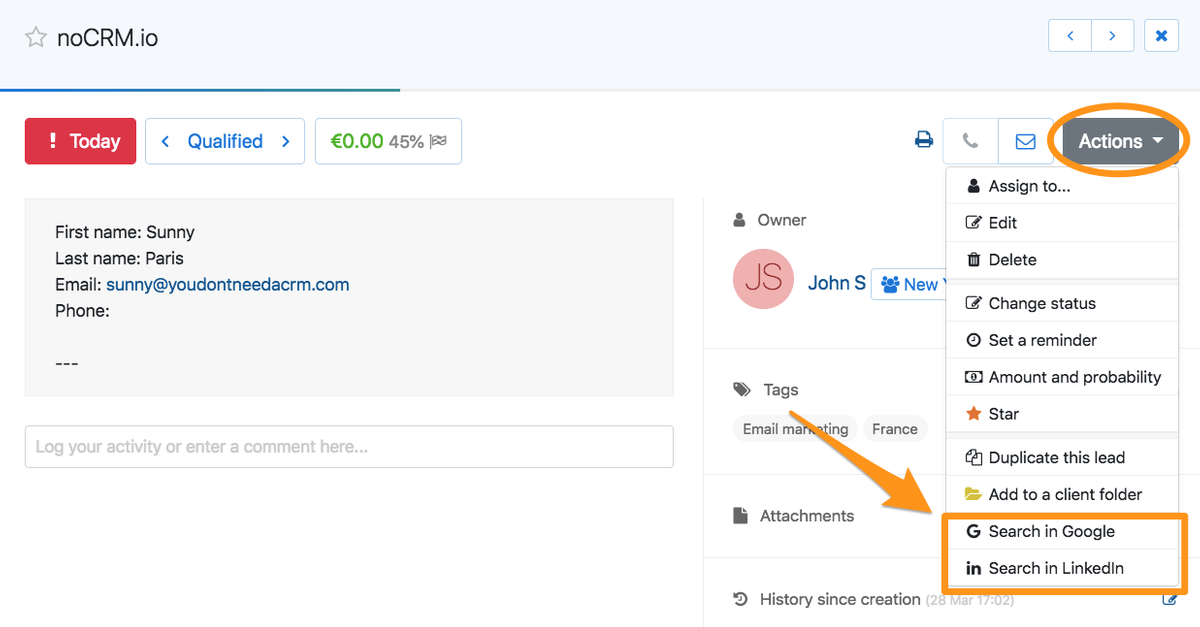The height and width of the screenshot is (627, 1200).
Task: Select Set a reminder option
Action: [x=1042, y=341]
